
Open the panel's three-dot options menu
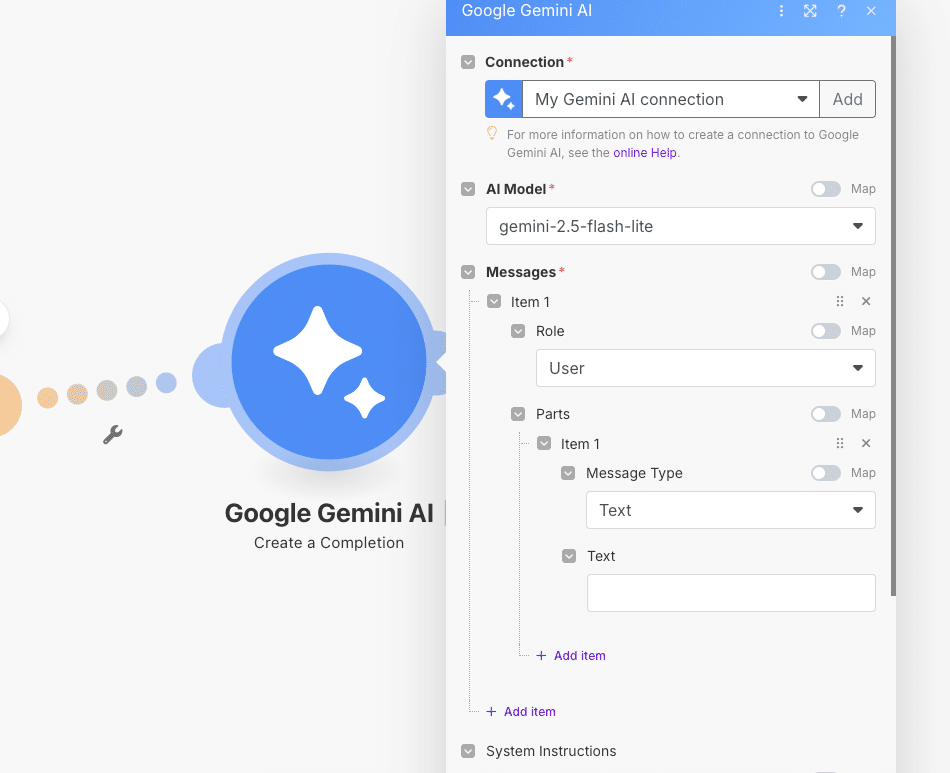[782, 11]
